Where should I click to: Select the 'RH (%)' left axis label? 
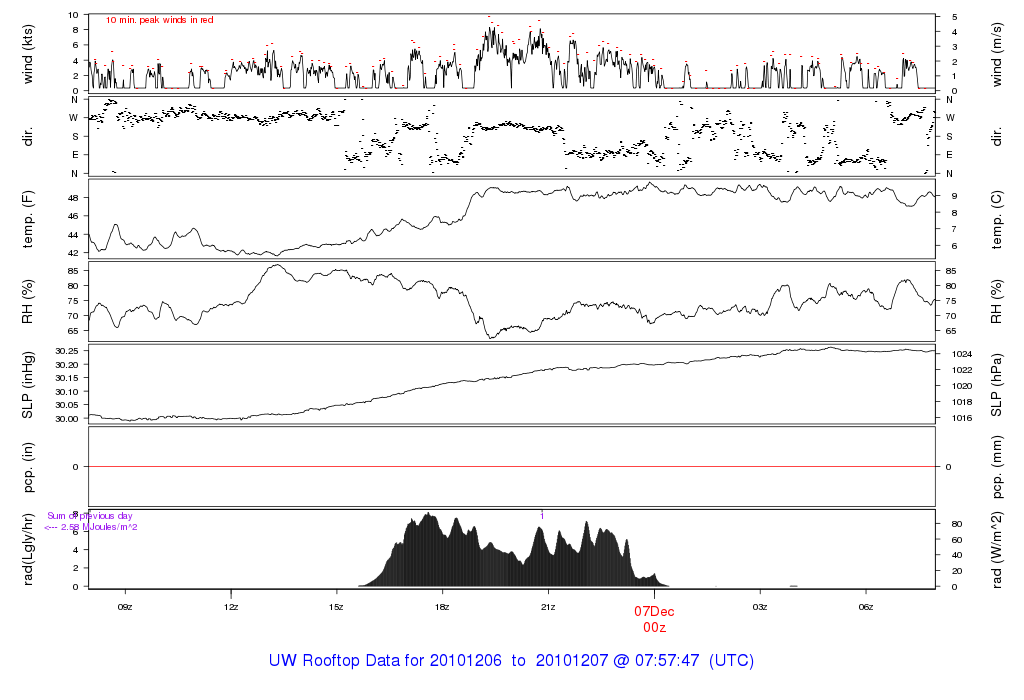click(x=27, y=302)
